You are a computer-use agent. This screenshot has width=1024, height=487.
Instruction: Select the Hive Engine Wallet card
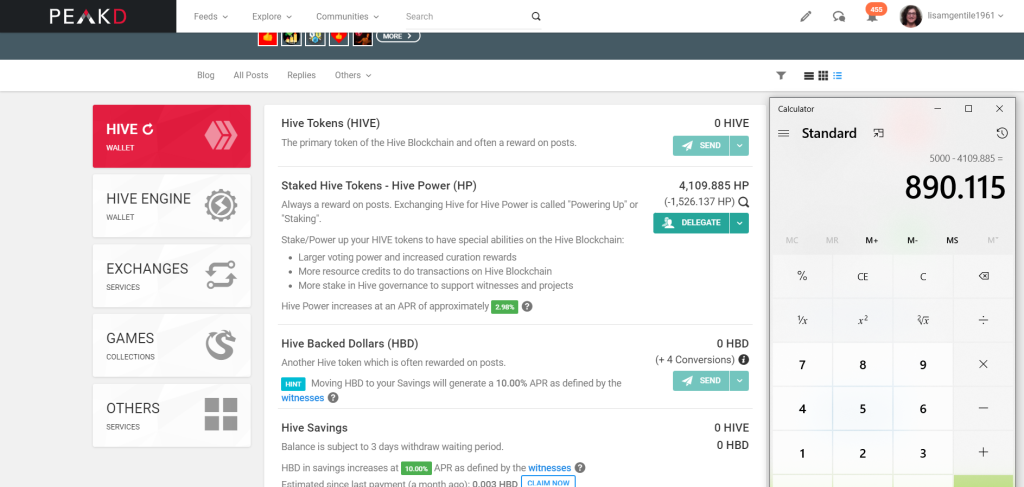tap(172, 206)
